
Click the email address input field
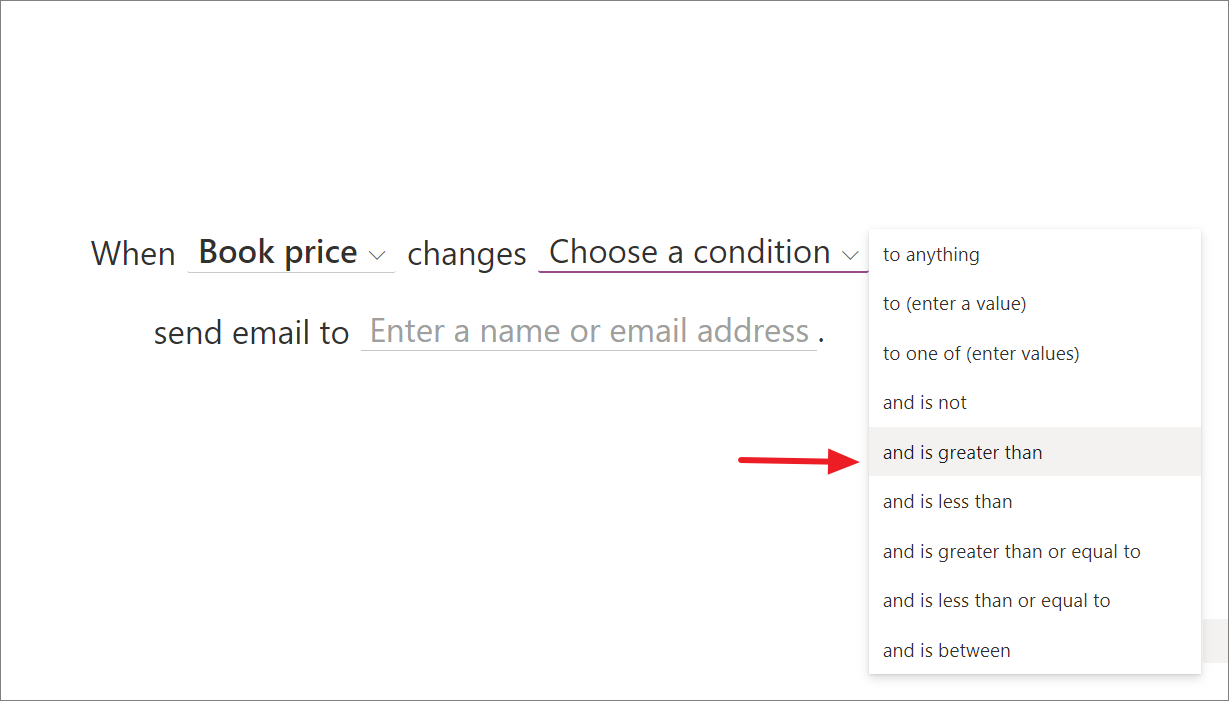(x=589, y=331)
